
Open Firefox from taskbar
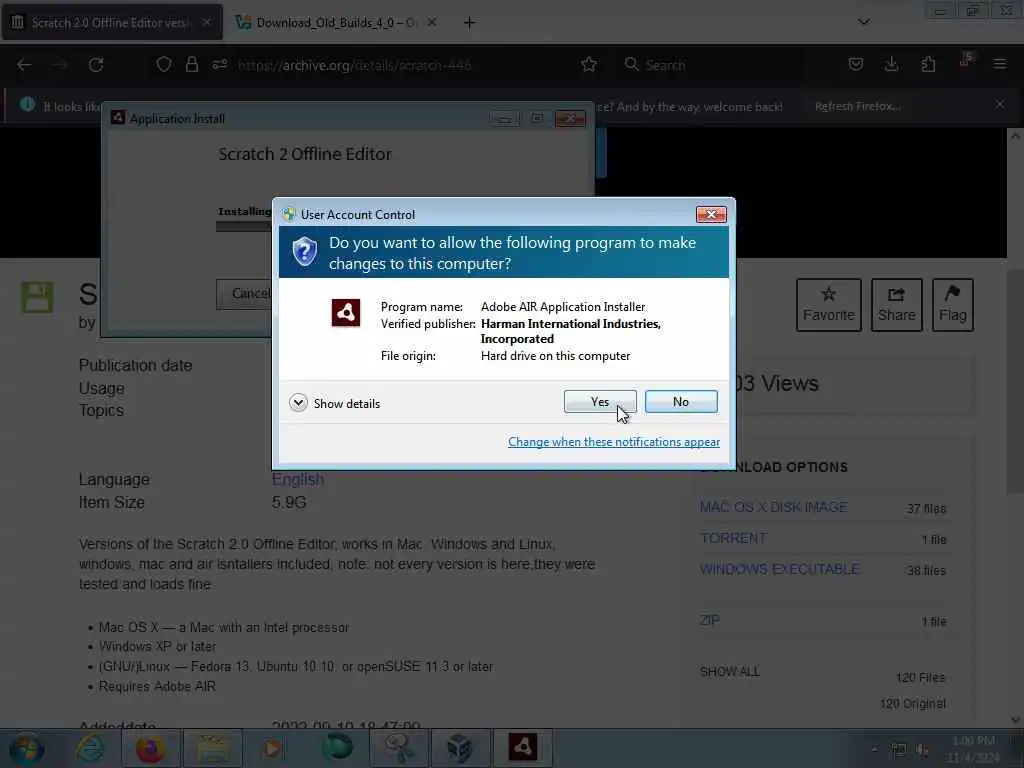150,748
